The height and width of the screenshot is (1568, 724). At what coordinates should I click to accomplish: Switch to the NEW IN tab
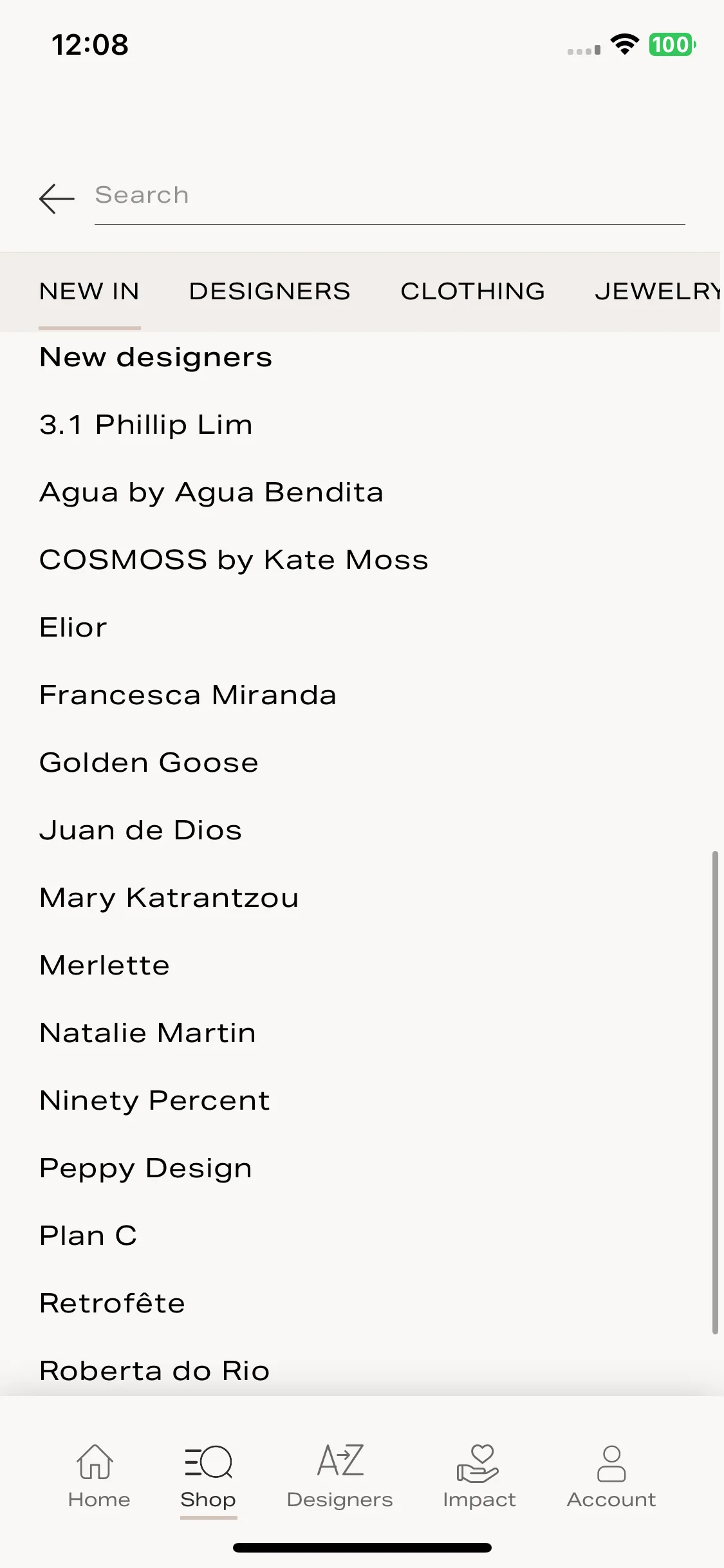[89, 292]
